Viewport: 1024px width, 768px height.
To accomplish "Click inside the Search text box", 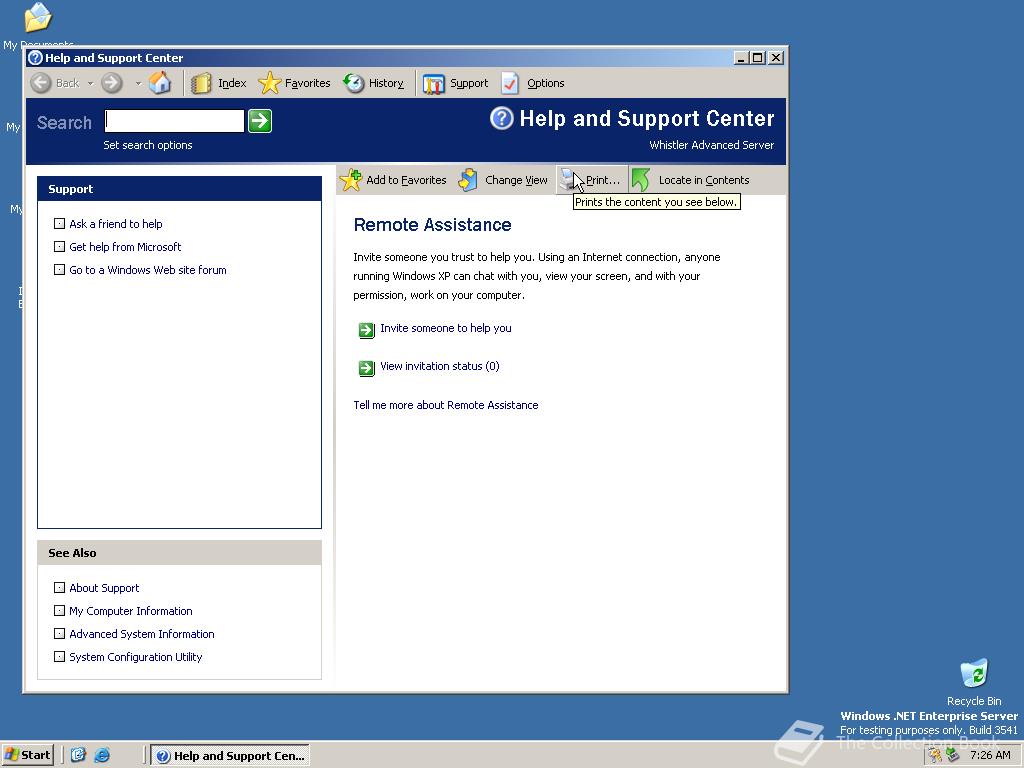I will (174, 121).
